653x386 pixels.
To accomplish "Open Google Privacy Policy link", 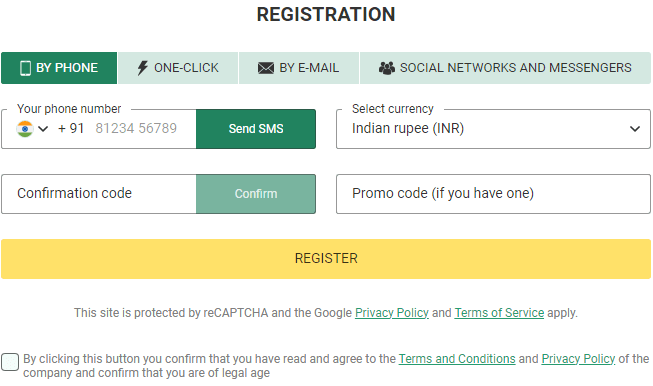I will (x=392, y=313).
